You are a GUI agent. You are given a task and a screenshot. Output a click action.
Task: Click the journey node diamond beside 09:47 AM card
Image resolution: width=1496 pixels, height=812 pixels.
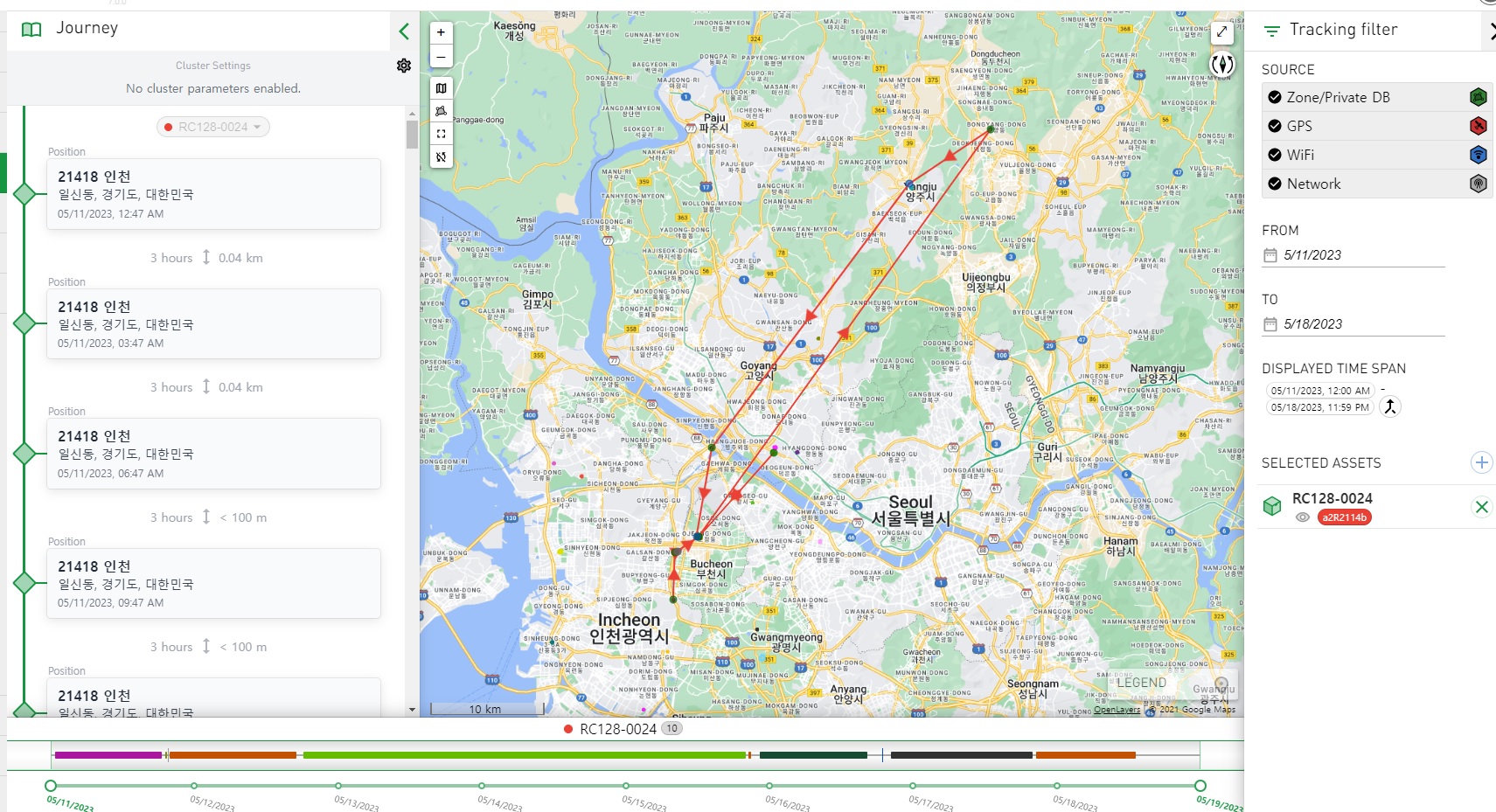tap(24, 583)
